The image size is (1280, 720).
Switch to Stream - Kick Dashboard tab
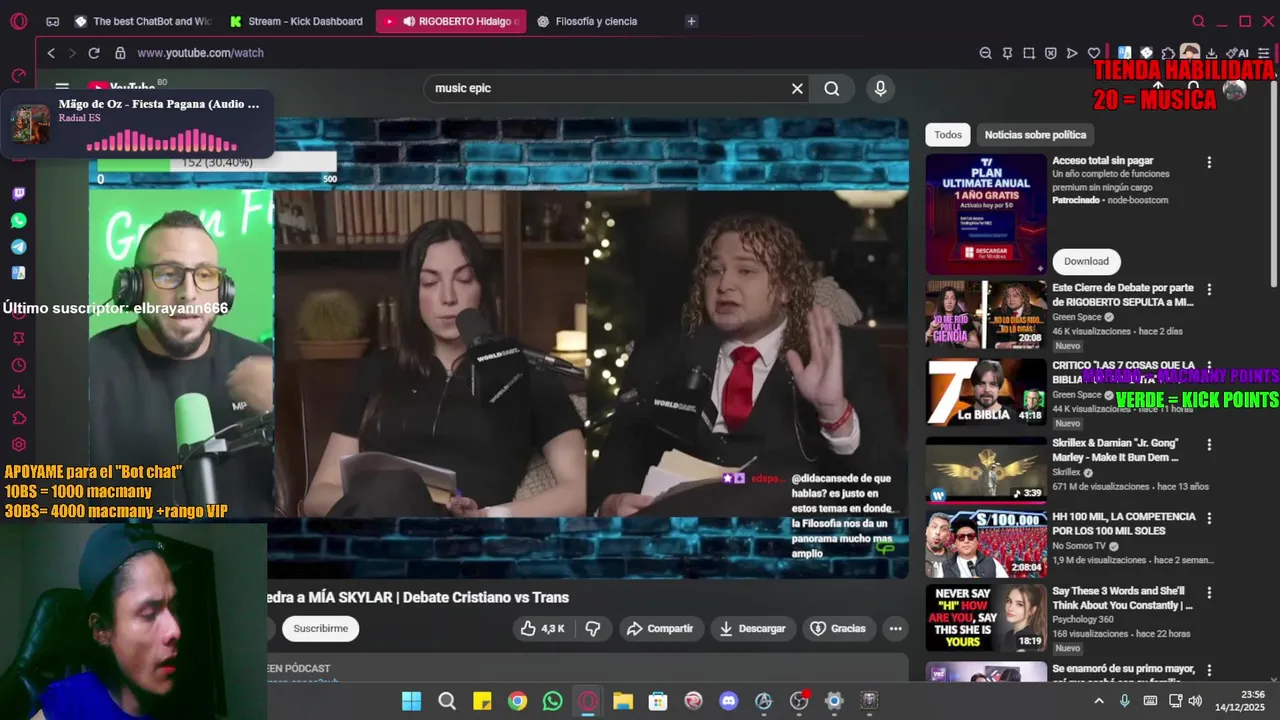point(297,21)
